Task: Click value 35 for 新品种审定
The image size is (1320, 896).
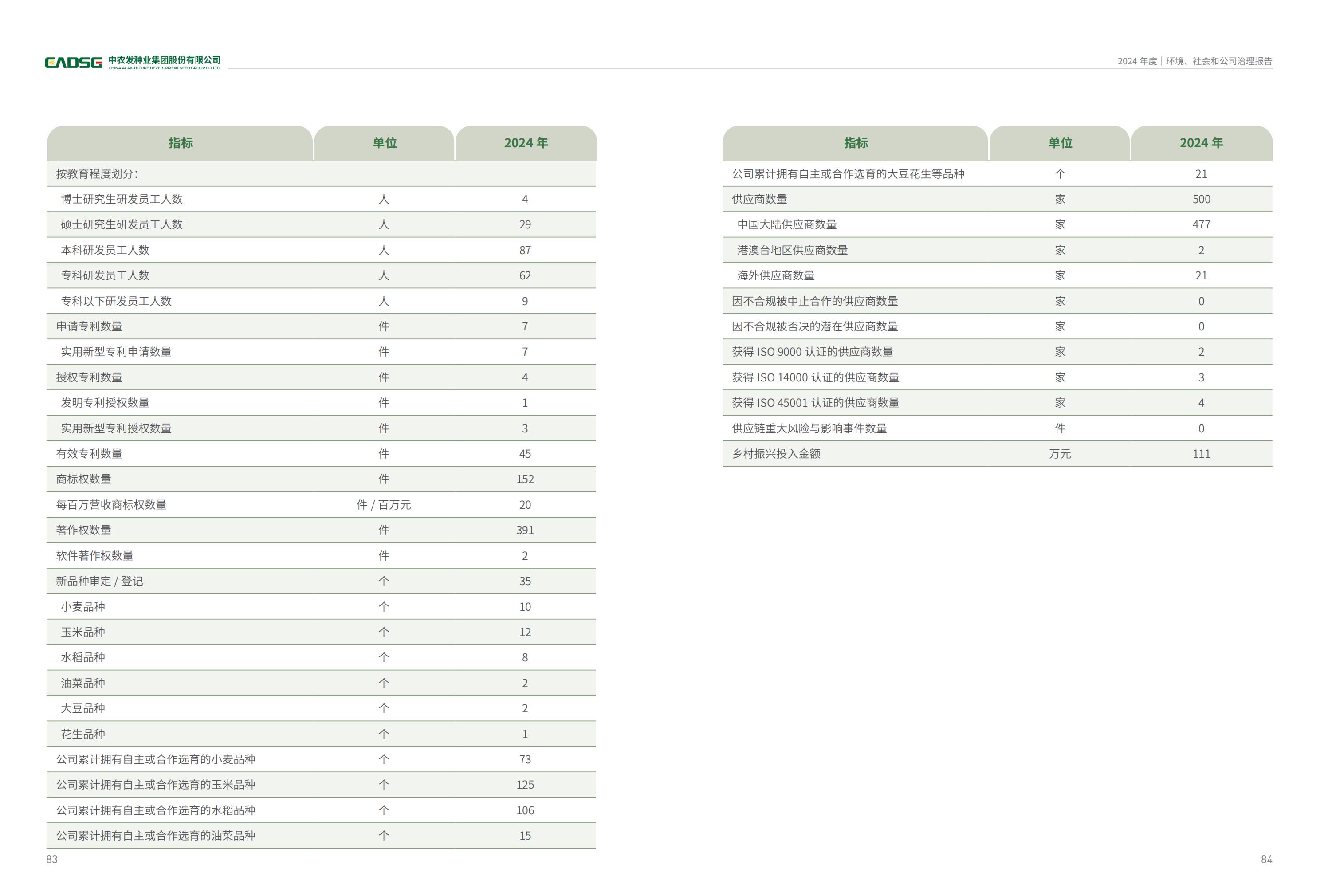Action: (525, 581)
